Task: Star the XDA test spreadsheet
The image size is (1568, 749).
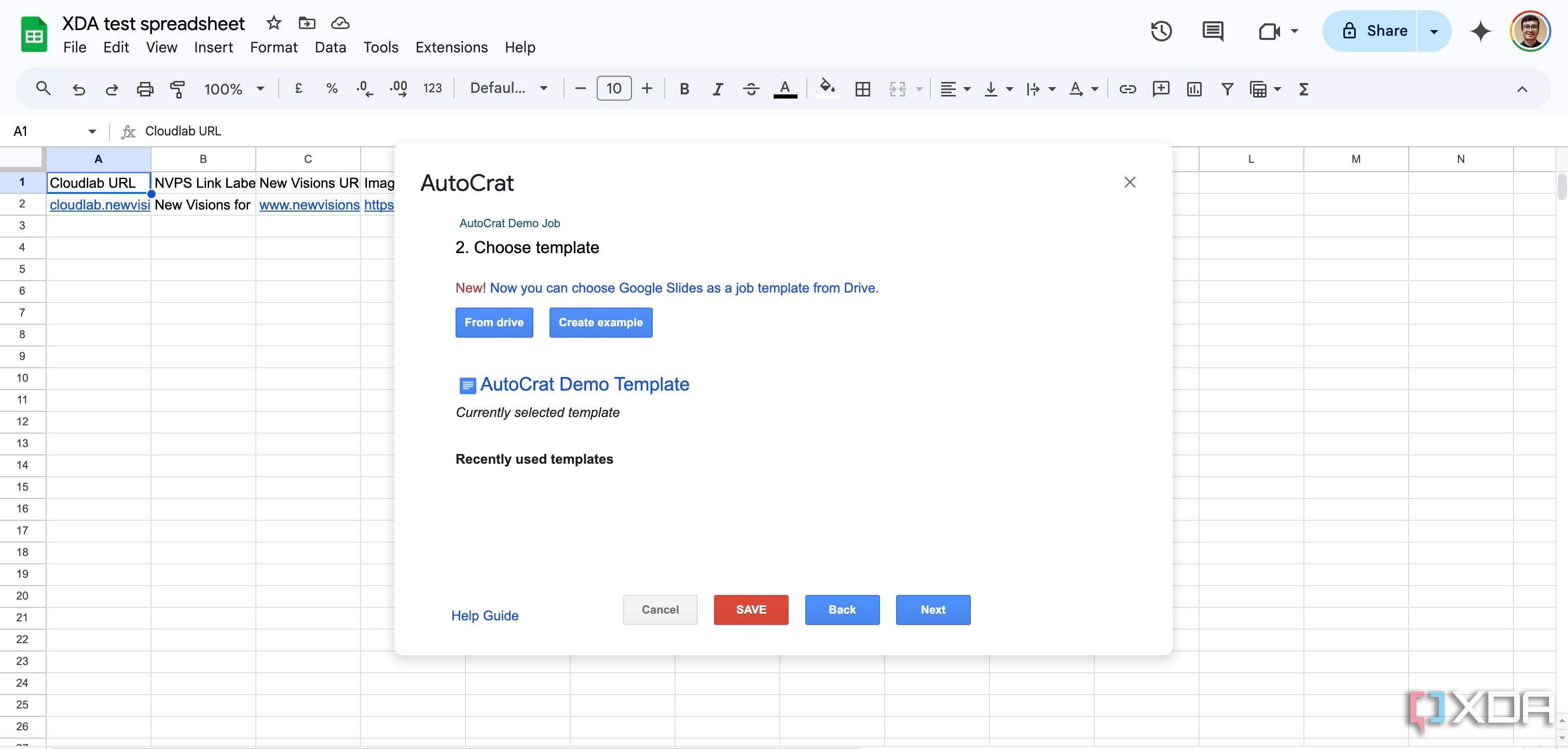Action: (274, 23)
